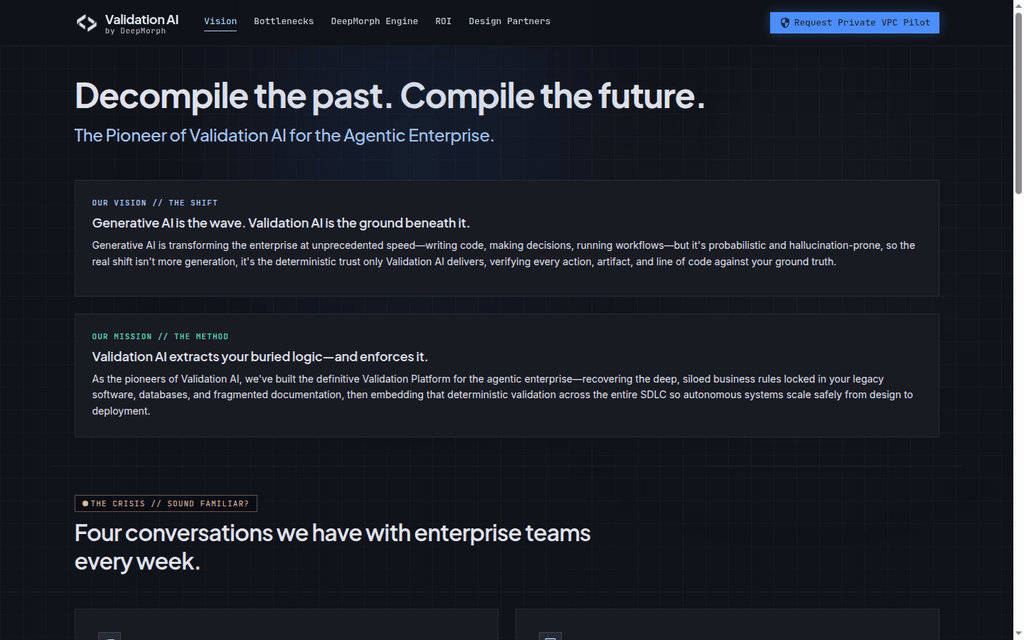Click Request Private VPC Pilot button

point(854,23)
